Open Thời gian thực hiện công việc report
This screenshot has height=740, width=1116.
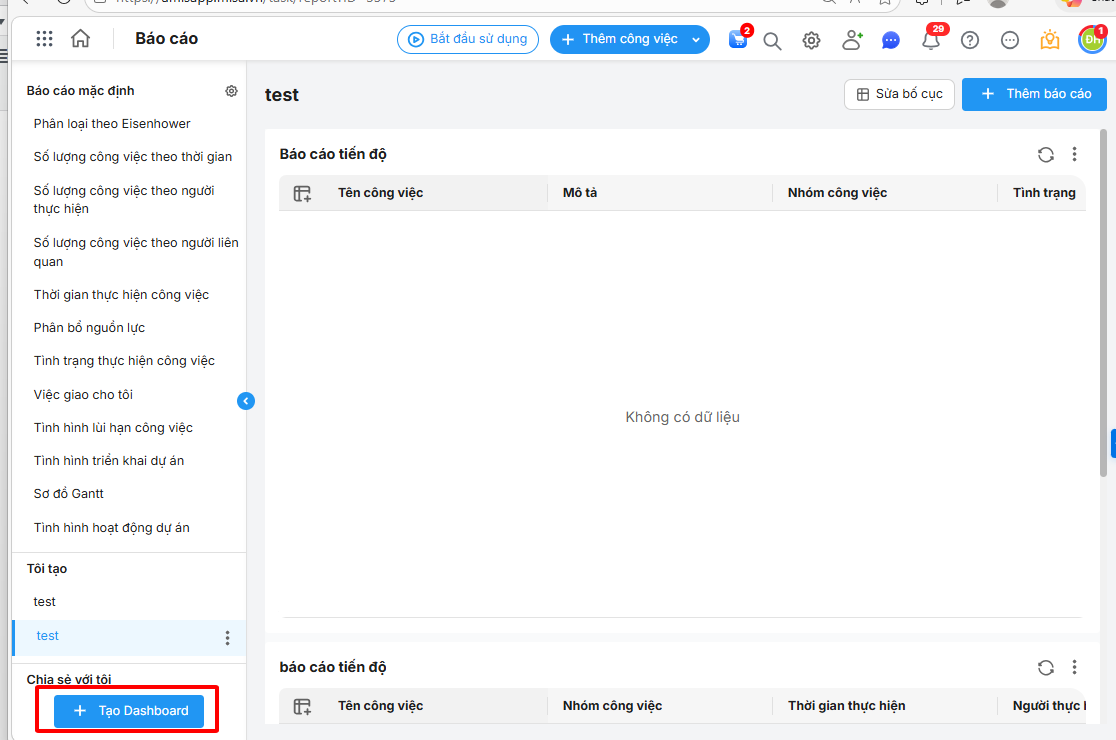point(121,295)
